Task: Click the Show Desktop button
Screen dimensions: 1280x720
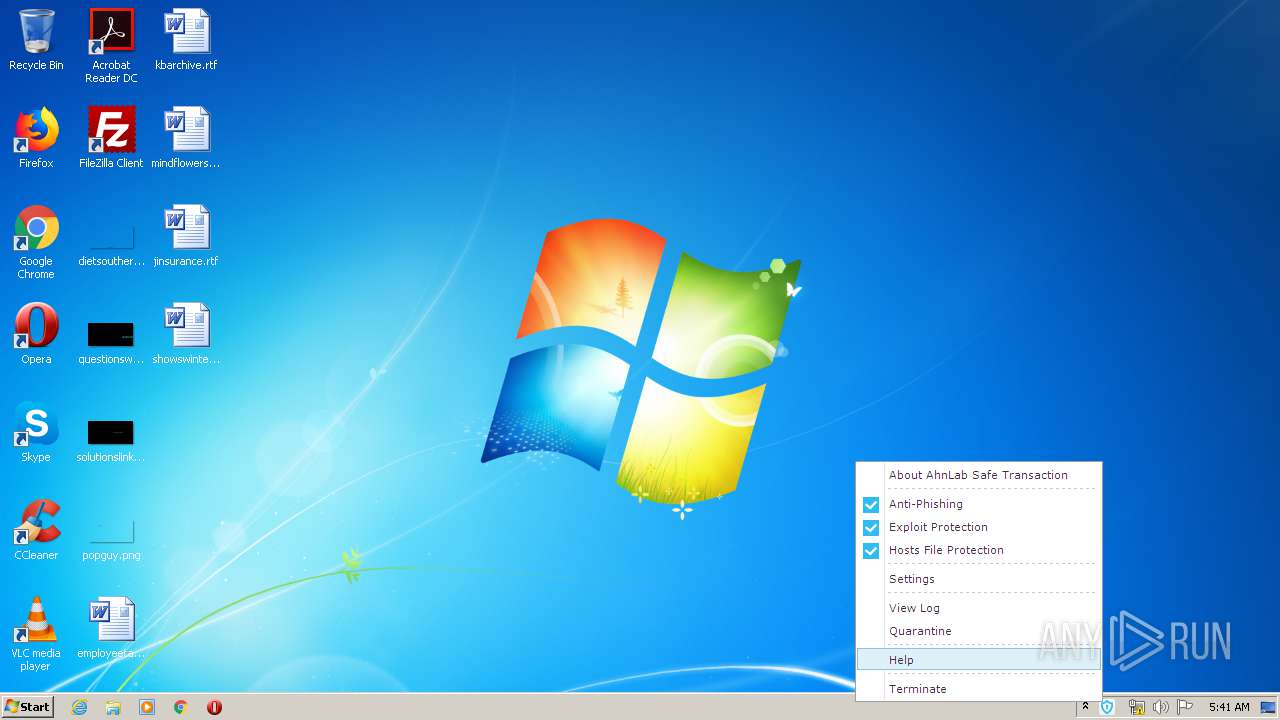Action: [1269, 707]
